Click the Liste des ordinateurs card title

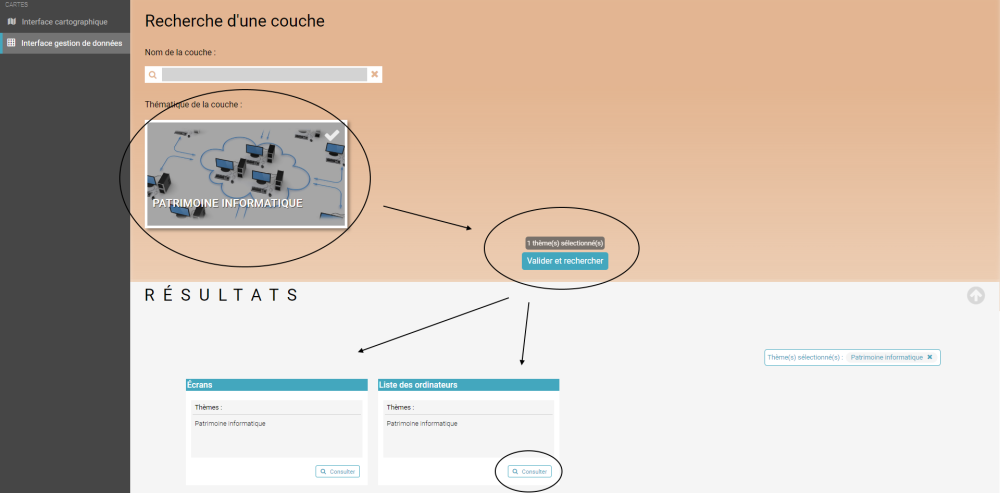point(418,385)
